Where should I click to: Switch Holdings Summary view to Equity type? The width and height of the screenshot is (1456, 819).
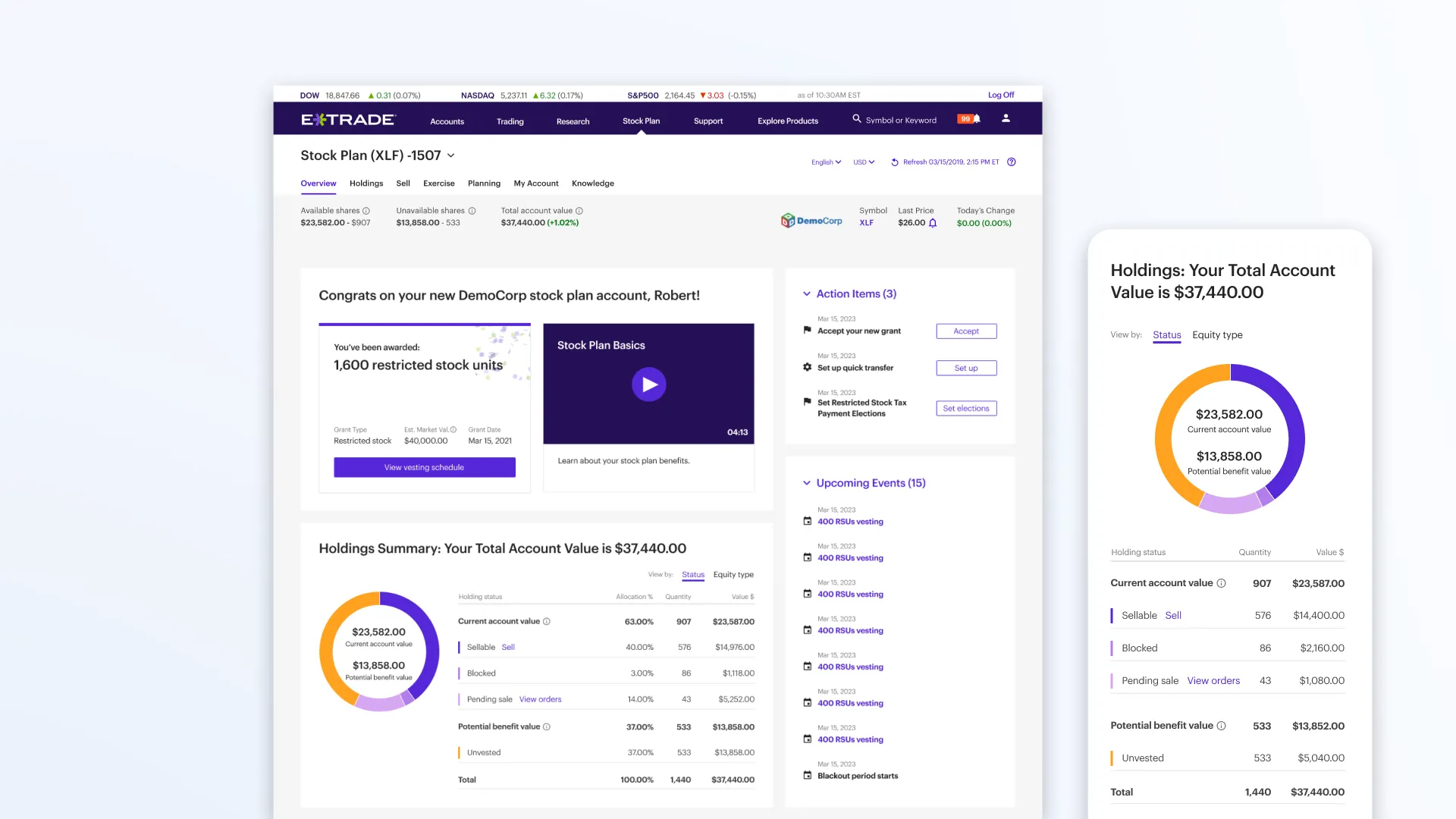tap(733, 574)
